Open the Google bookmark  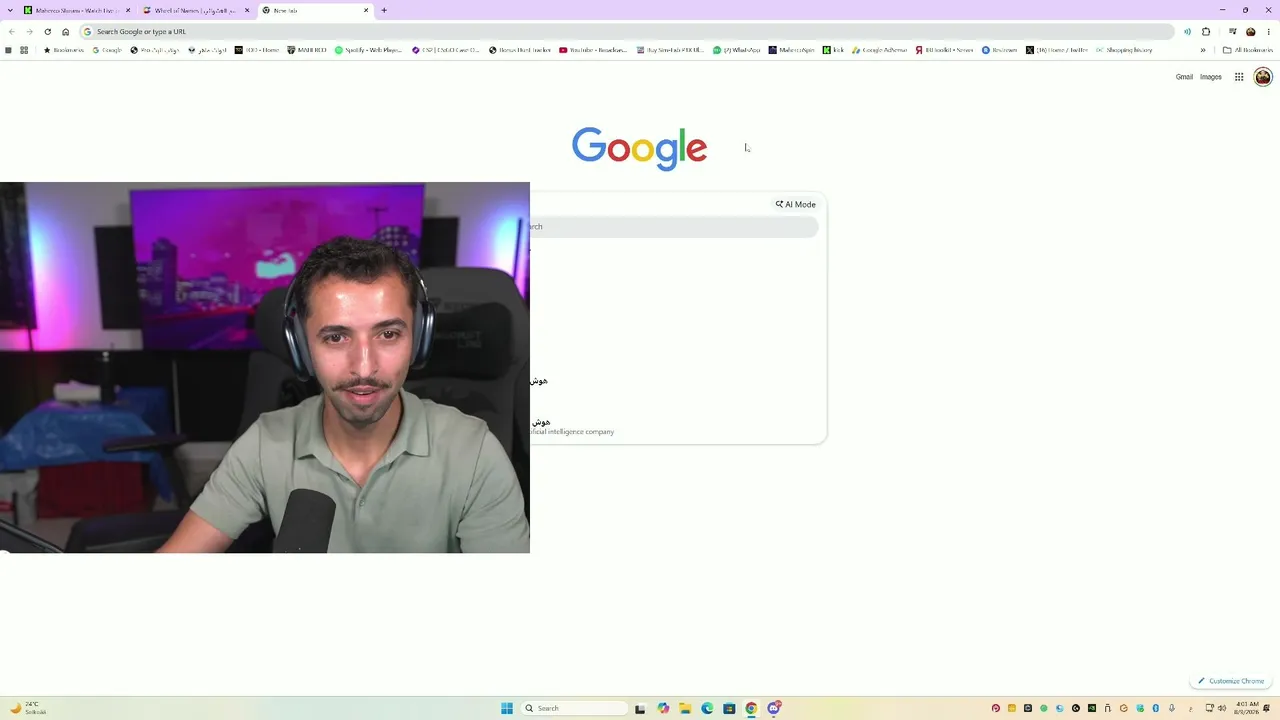click(x=107, y=50)
